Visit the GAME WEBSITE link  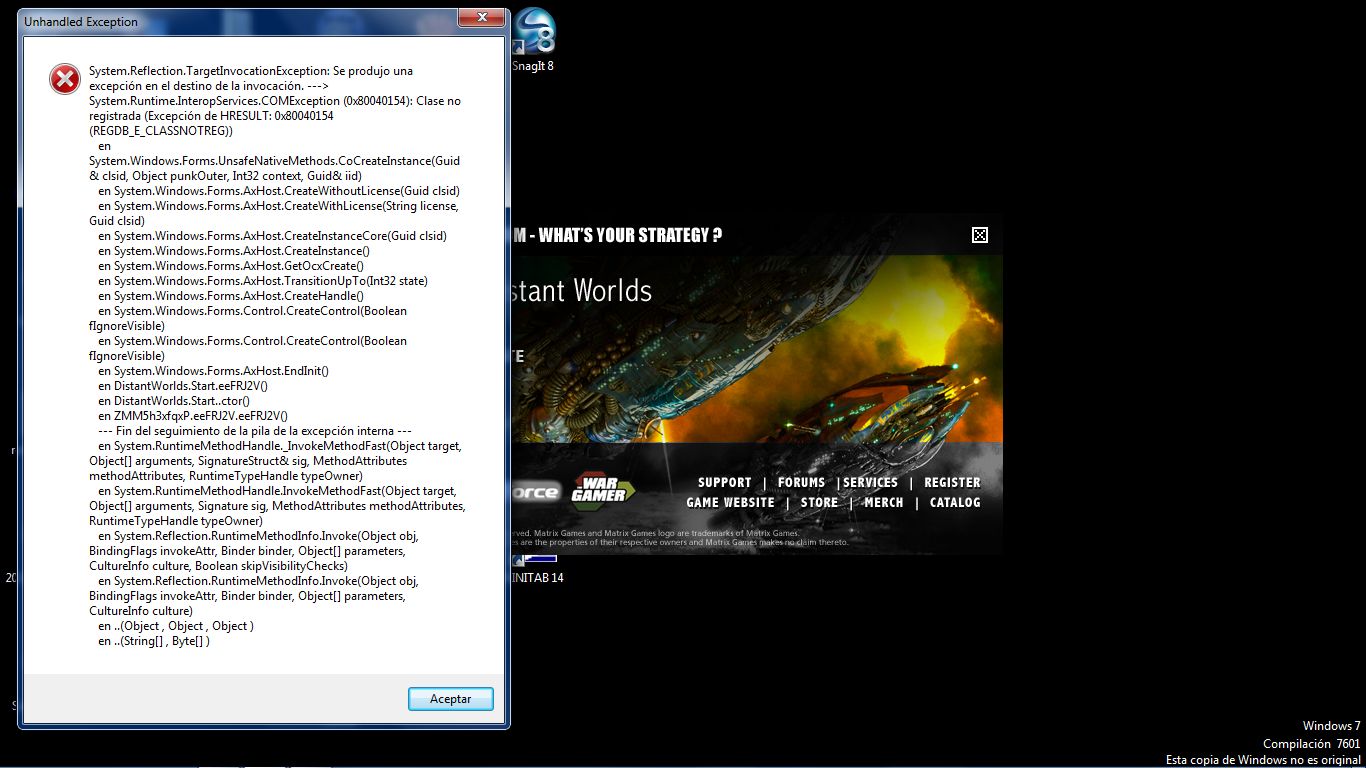click(x=730, y=502)
